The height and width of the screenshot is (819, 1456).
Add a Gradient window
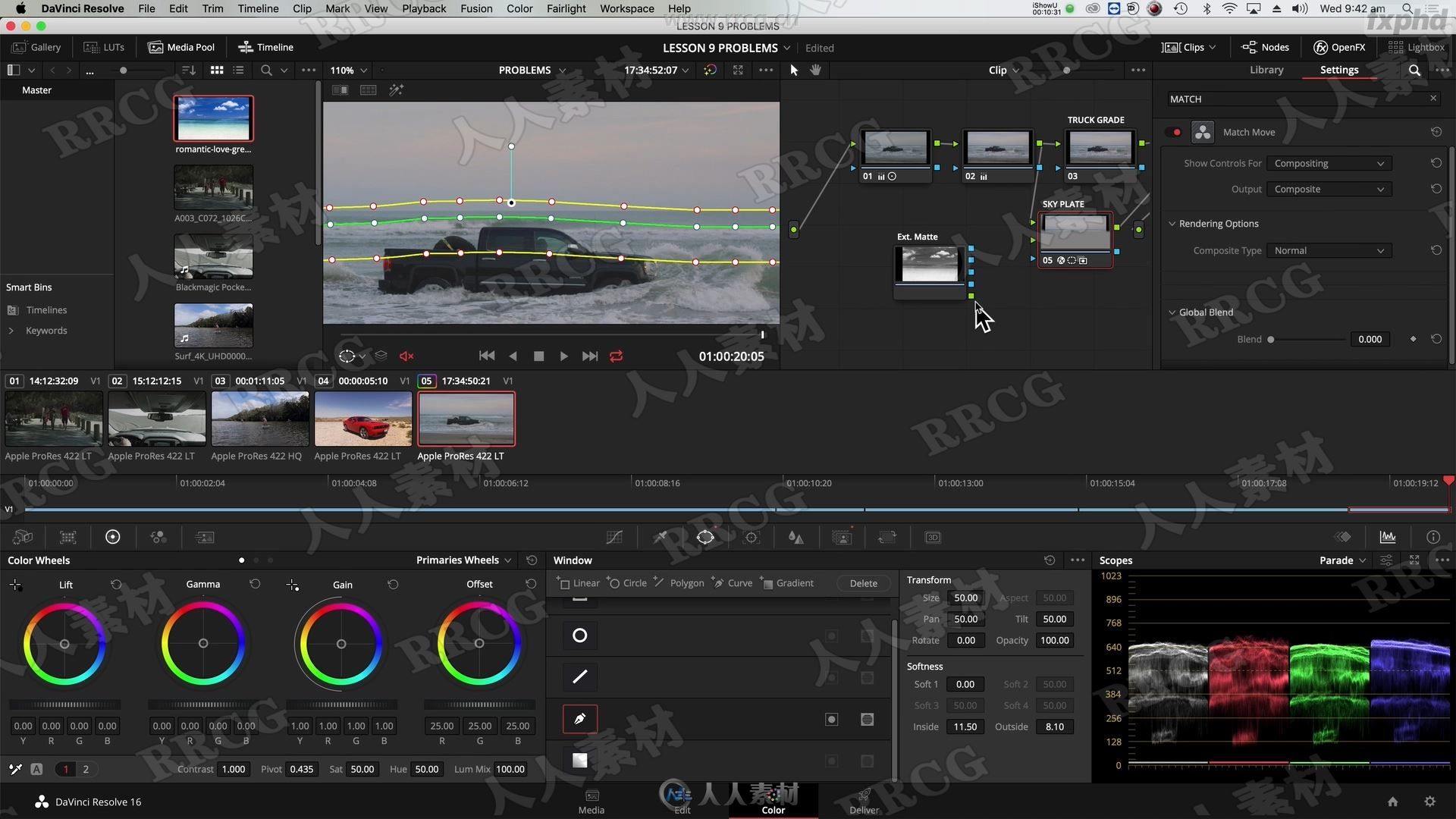[x=787, y=583]
